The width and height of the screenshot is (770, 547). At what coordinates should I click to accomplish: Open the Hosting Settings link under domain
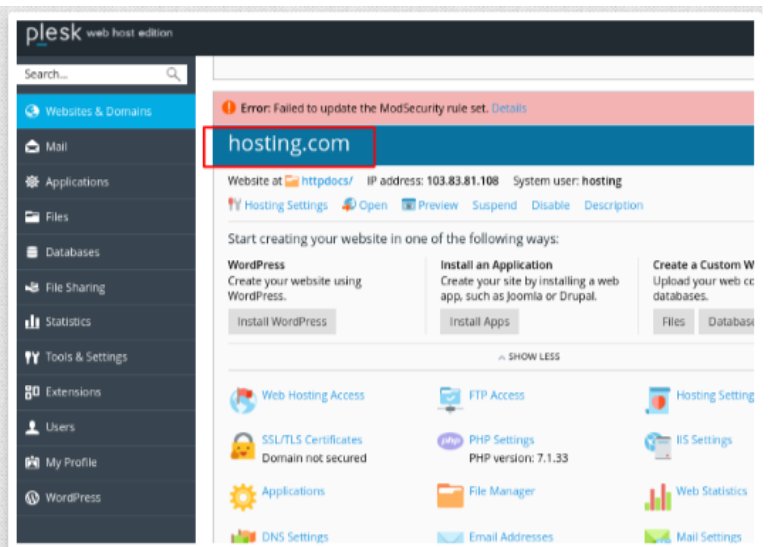coord(286,205)
